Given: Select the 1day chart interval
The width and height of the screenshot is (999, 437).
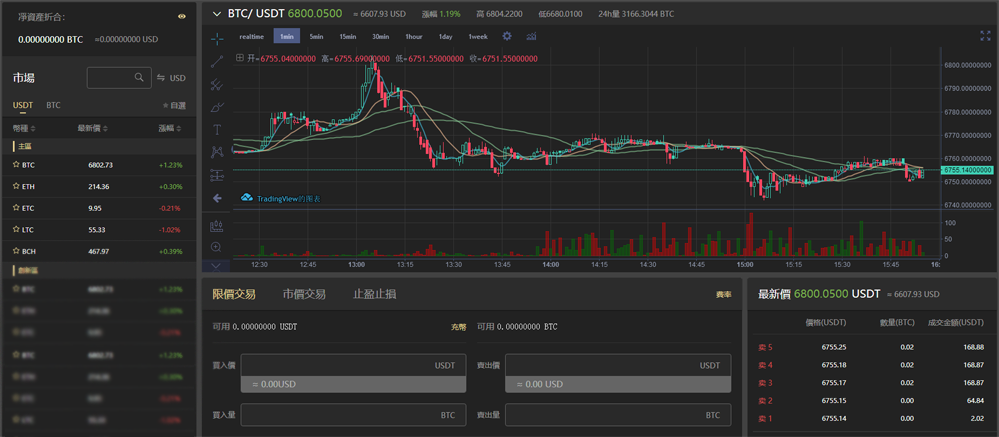Looking at the screenshot, I should [x=445, y=36].
